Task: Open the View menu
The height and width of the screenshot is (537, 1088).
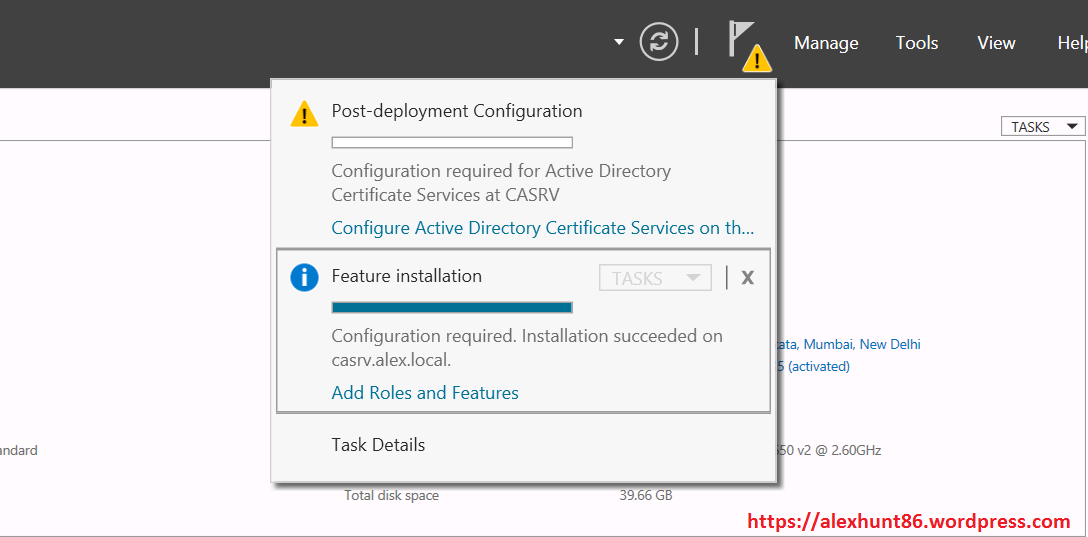Action: (x=996, y=43)
